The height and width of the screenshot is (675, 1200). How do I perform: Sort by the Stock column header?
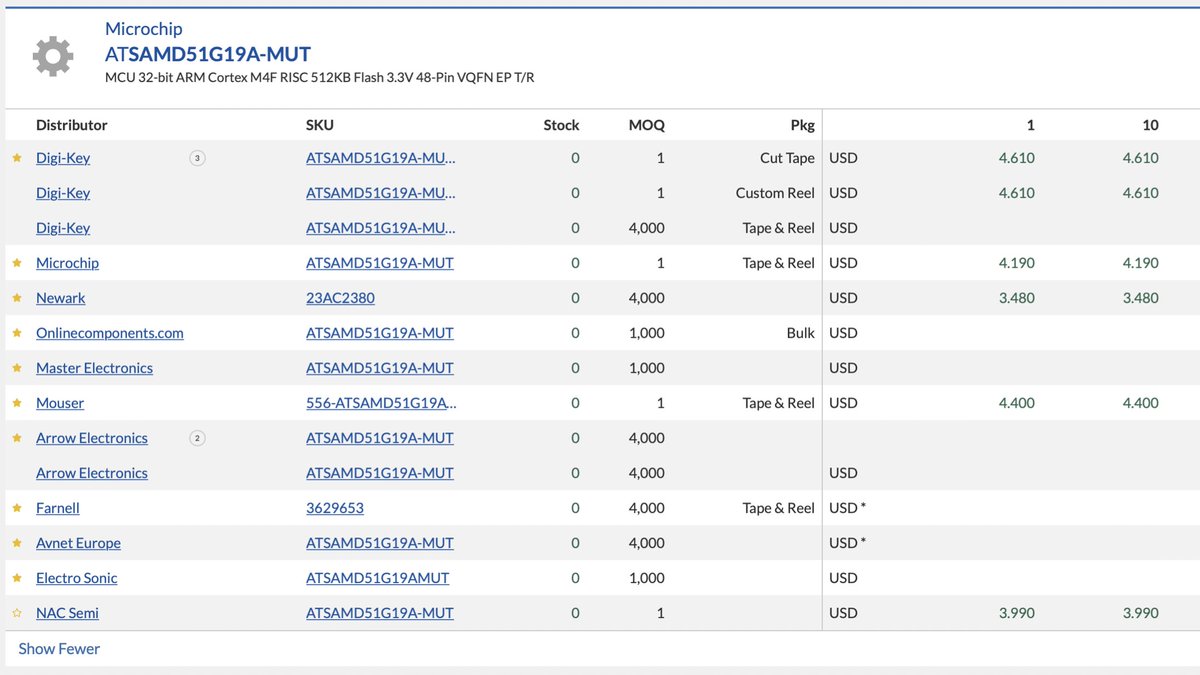click(561, 125)
